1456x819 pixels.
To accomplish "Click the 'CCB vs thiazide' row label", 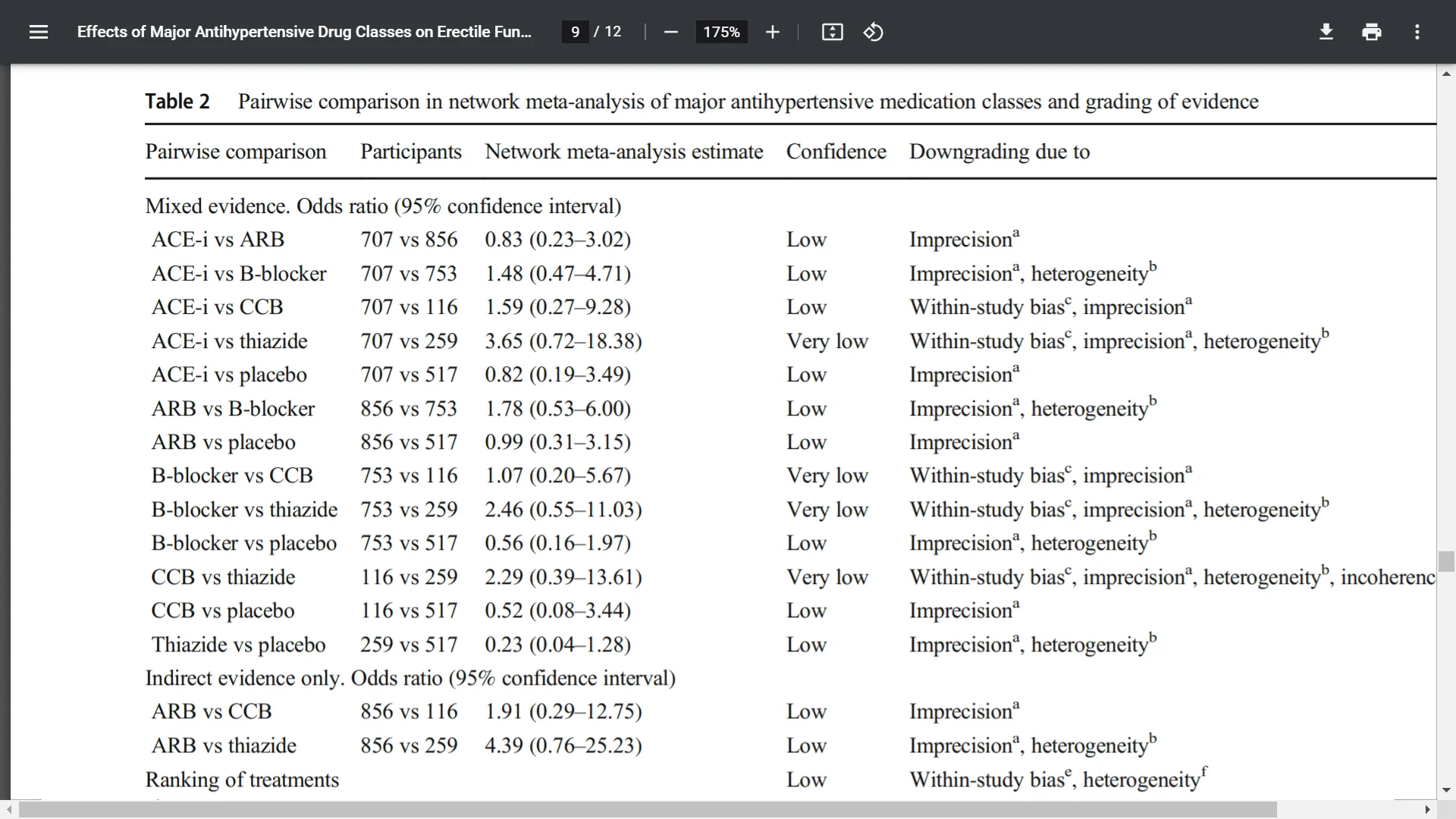I will click(x=223, y=577).
